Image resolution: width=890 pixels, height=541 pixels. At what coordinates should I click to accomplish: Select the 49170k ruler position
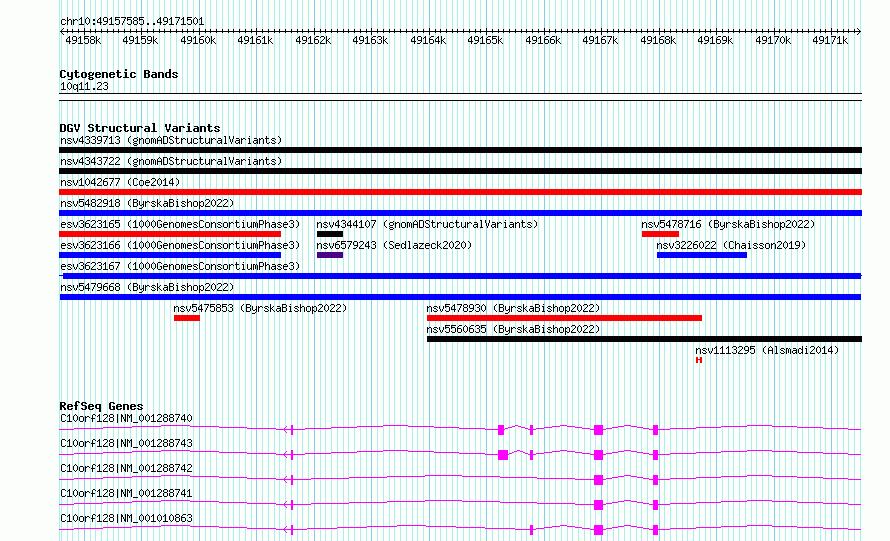pyautogui.click(x=773, y=40)
